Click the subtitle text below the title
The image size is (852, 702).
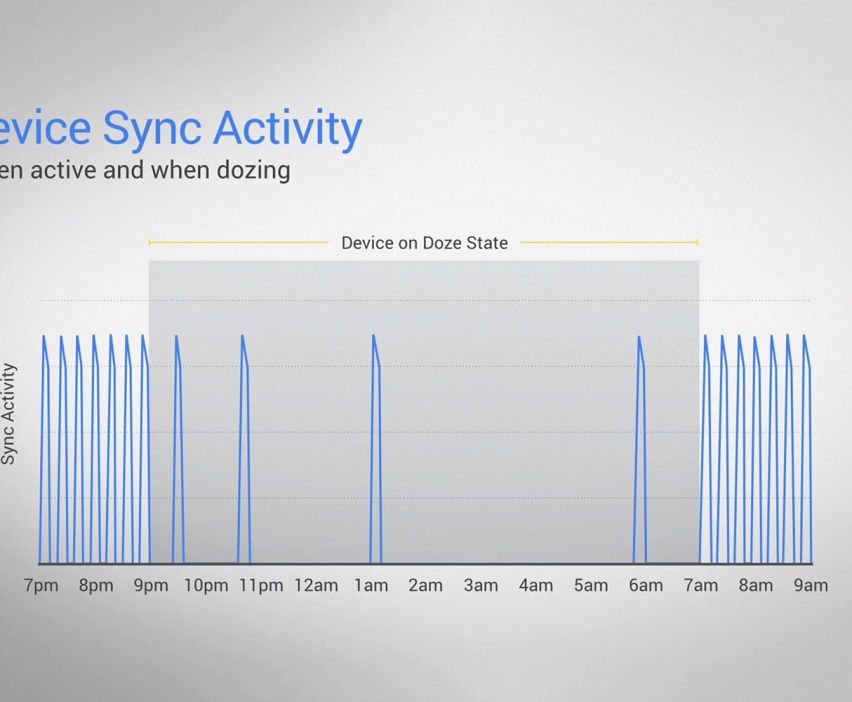[145, 169]
